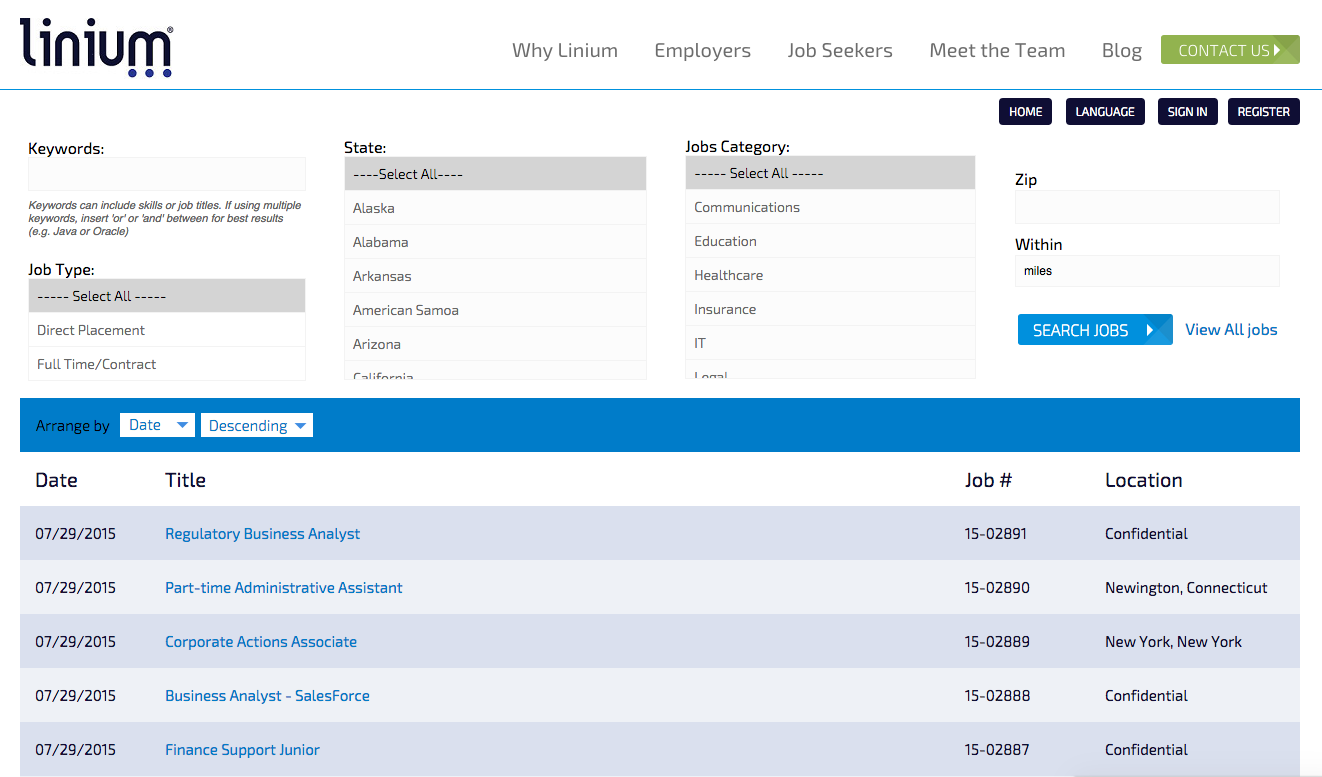Navigate to the Blog page
Image resolution: width=1322 pixels, height=777 pixels.
(1121, 50)
